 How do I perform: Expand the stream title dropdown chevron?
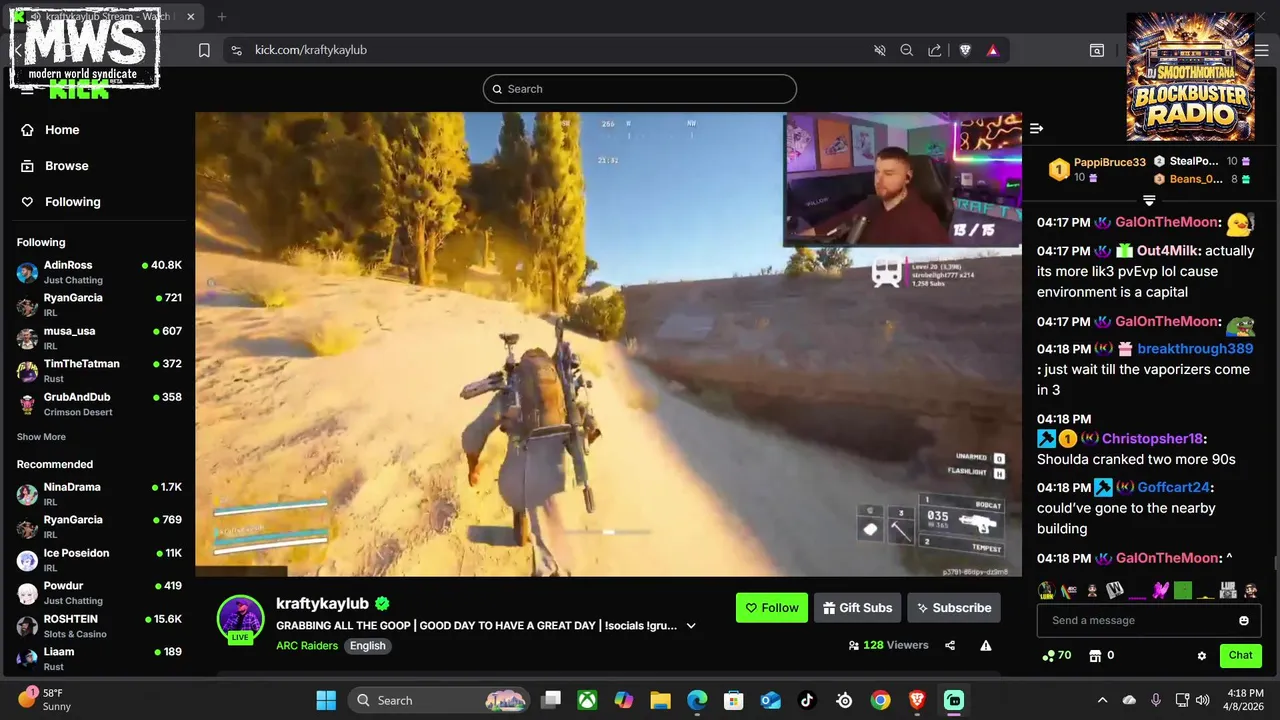[x=691, y=626]
